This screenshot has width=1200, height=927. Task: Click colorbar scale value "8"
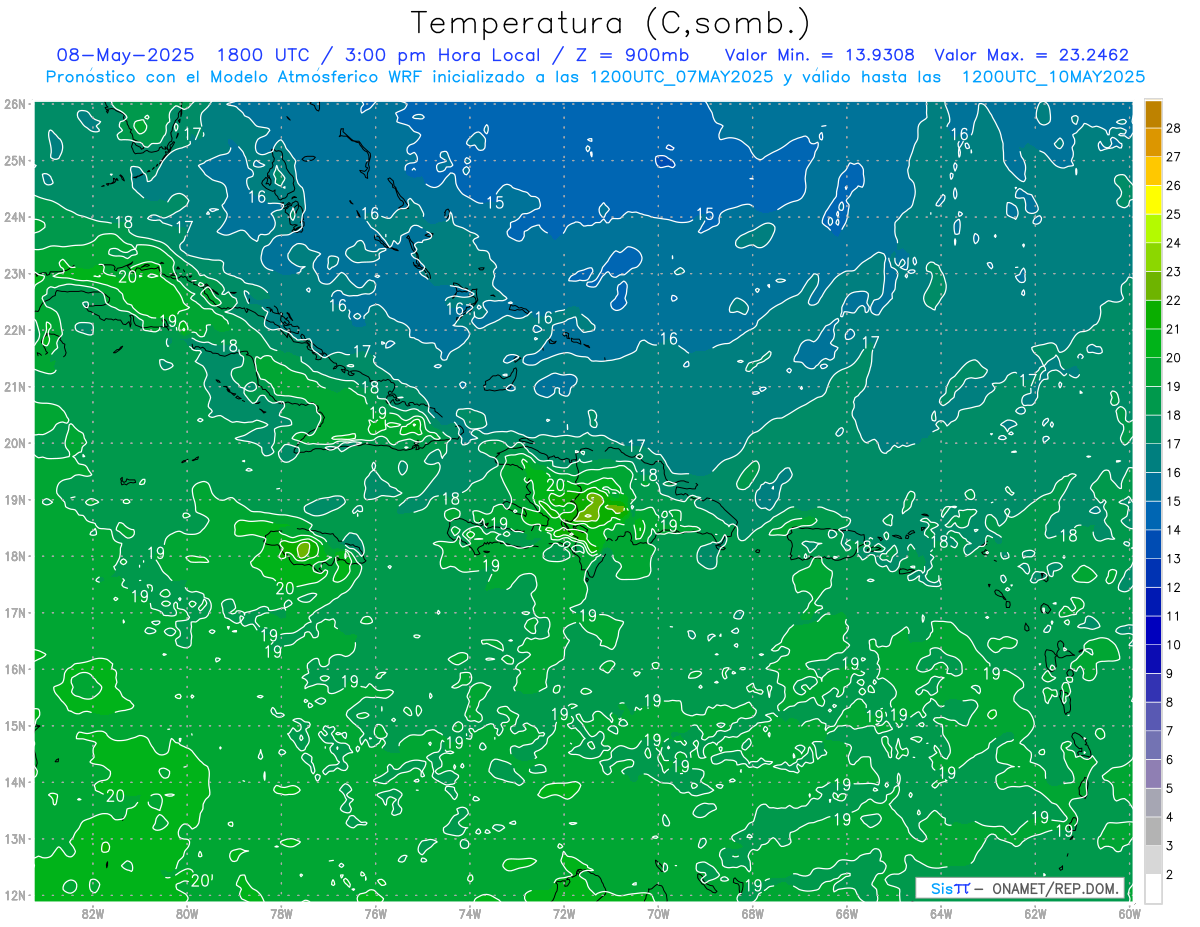pyautogui.click(x=1170, y=702)
